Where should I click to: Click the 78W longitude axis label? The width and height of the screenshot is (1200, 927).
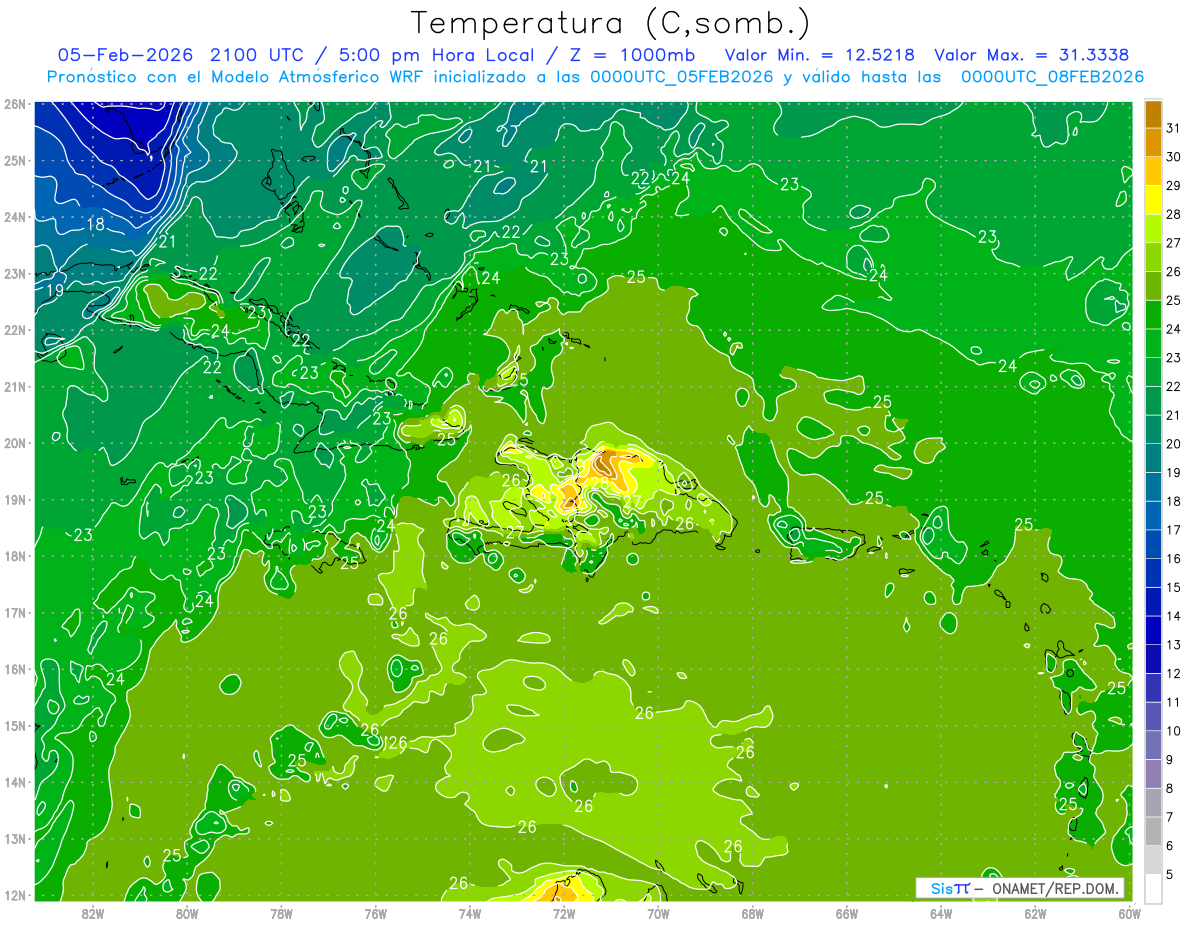coord(281,912)
